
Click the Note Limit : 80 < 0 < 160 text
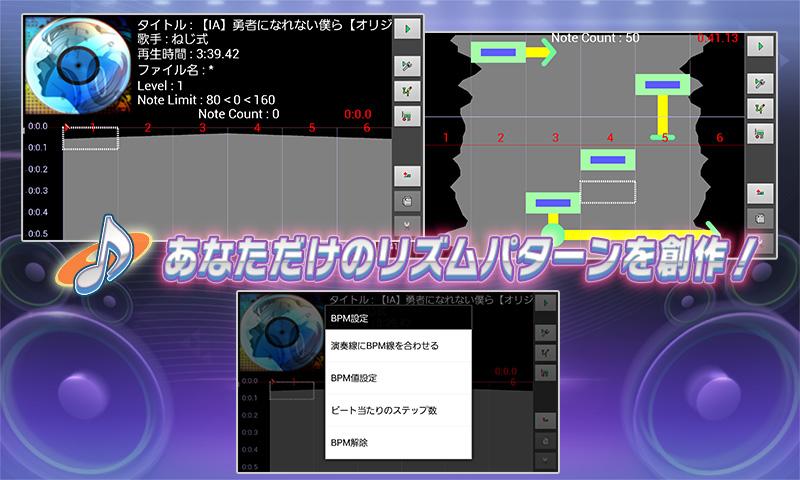[x=206, y=100]
